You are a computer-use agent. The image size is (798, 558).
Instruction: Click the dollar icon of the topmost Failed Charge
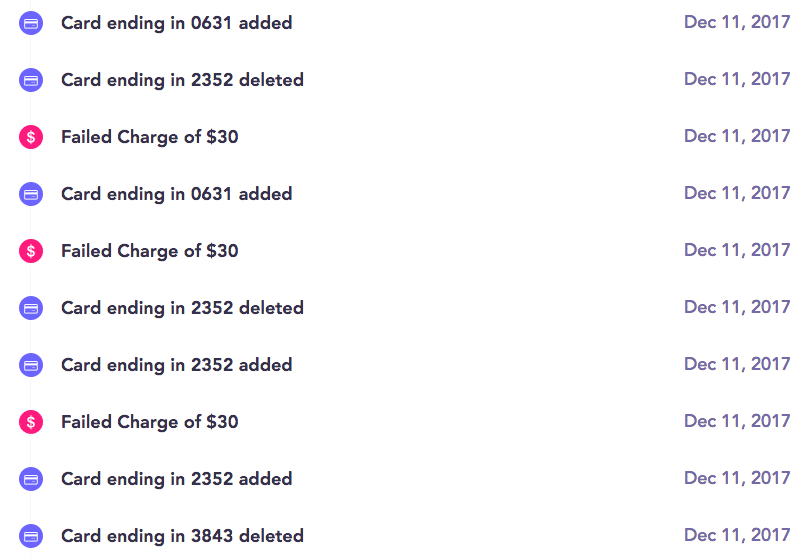[x=31, y=137]
